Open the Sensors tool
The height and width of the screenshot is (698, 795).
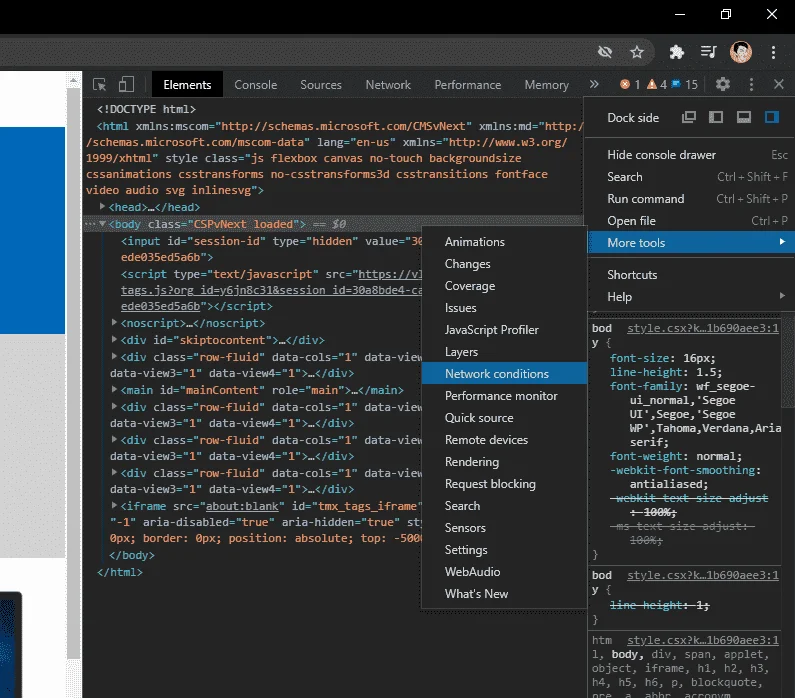(x=504, y=528)
